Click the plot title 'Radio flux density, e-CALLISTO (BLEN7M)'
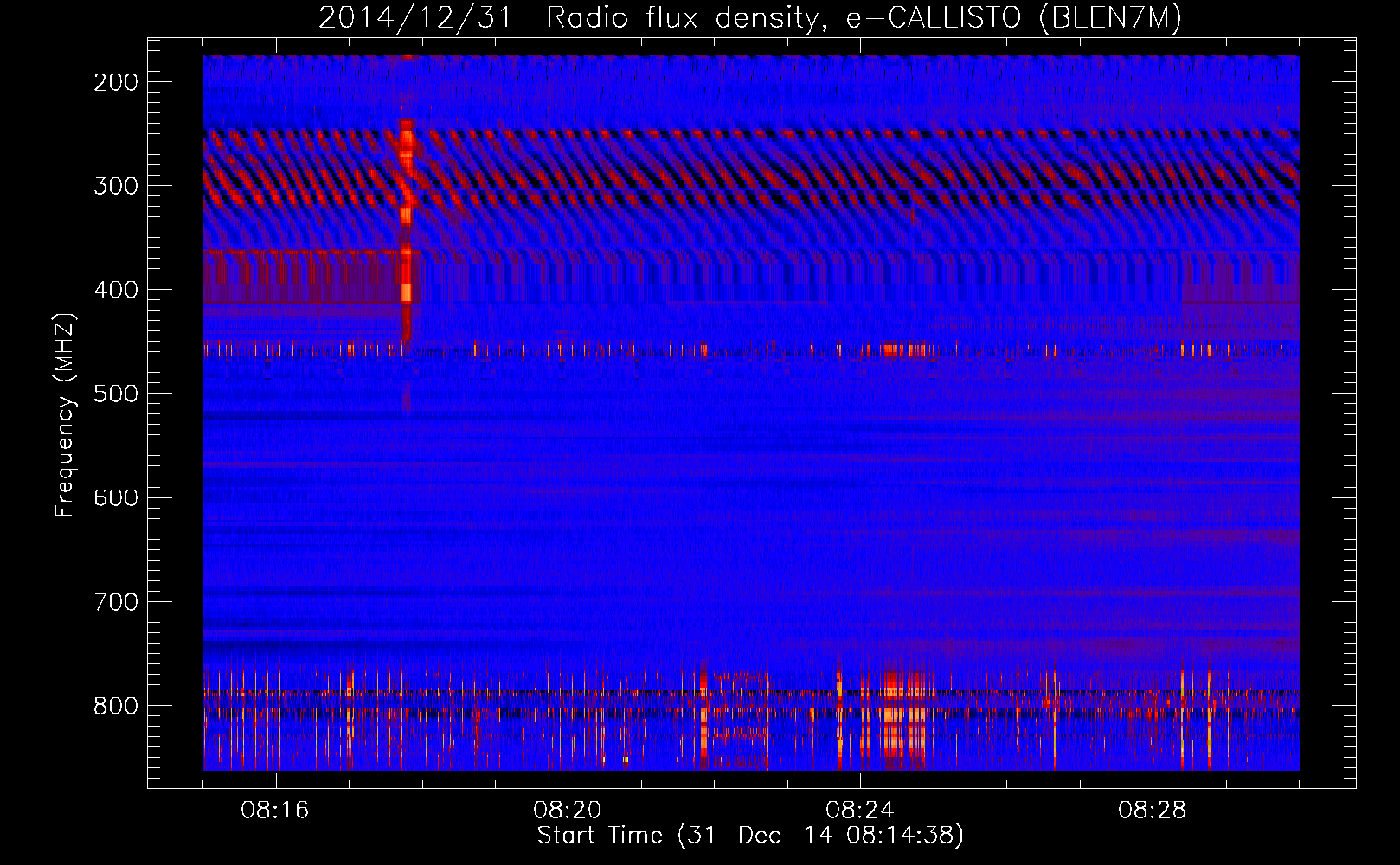1400x865 pixels. pyautogui.click(x=864, y=18)
